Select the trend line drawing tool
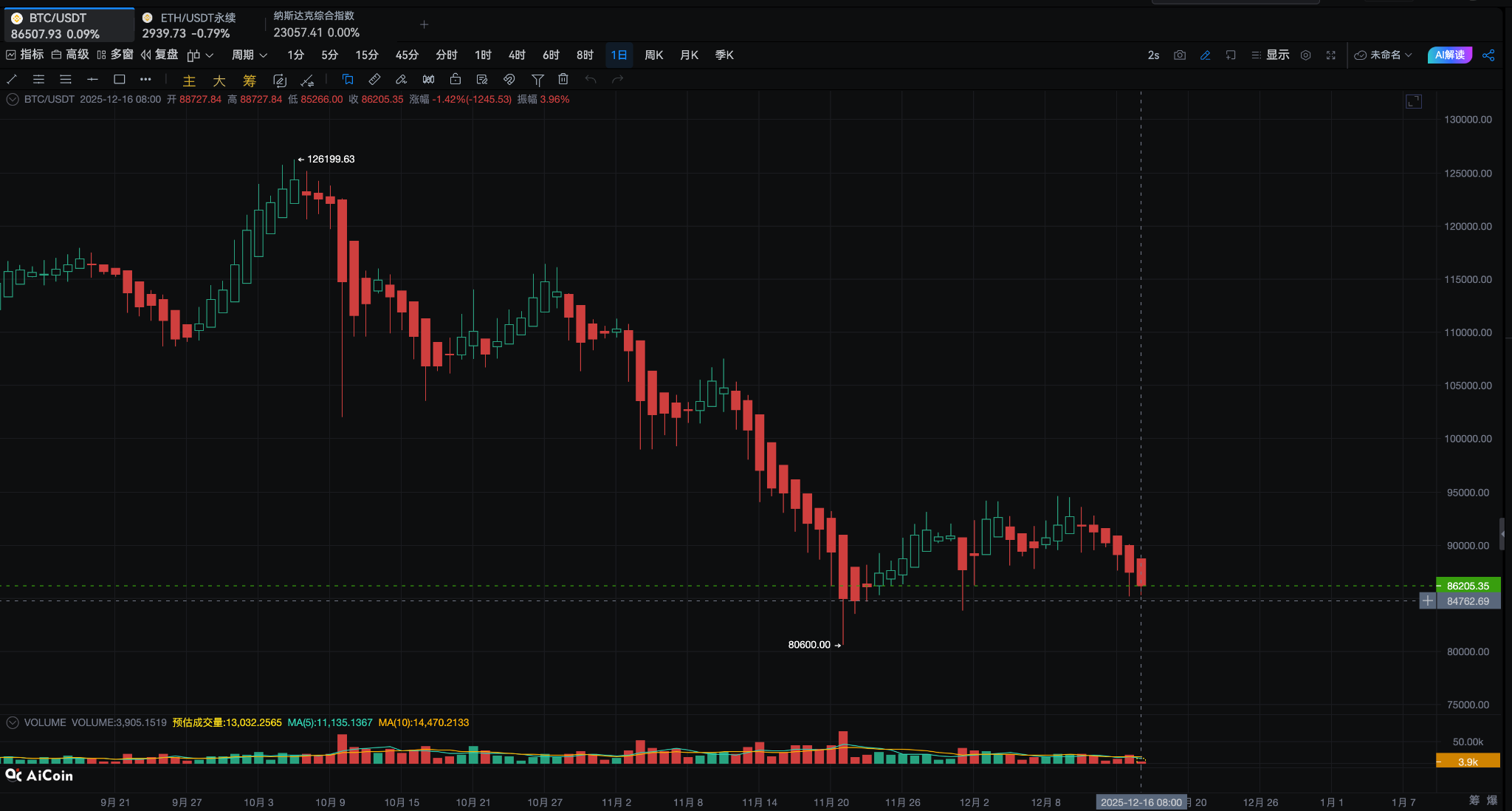Image resolution: width=1512 pixels, height=811 pixels. click(x=12, y=79)
